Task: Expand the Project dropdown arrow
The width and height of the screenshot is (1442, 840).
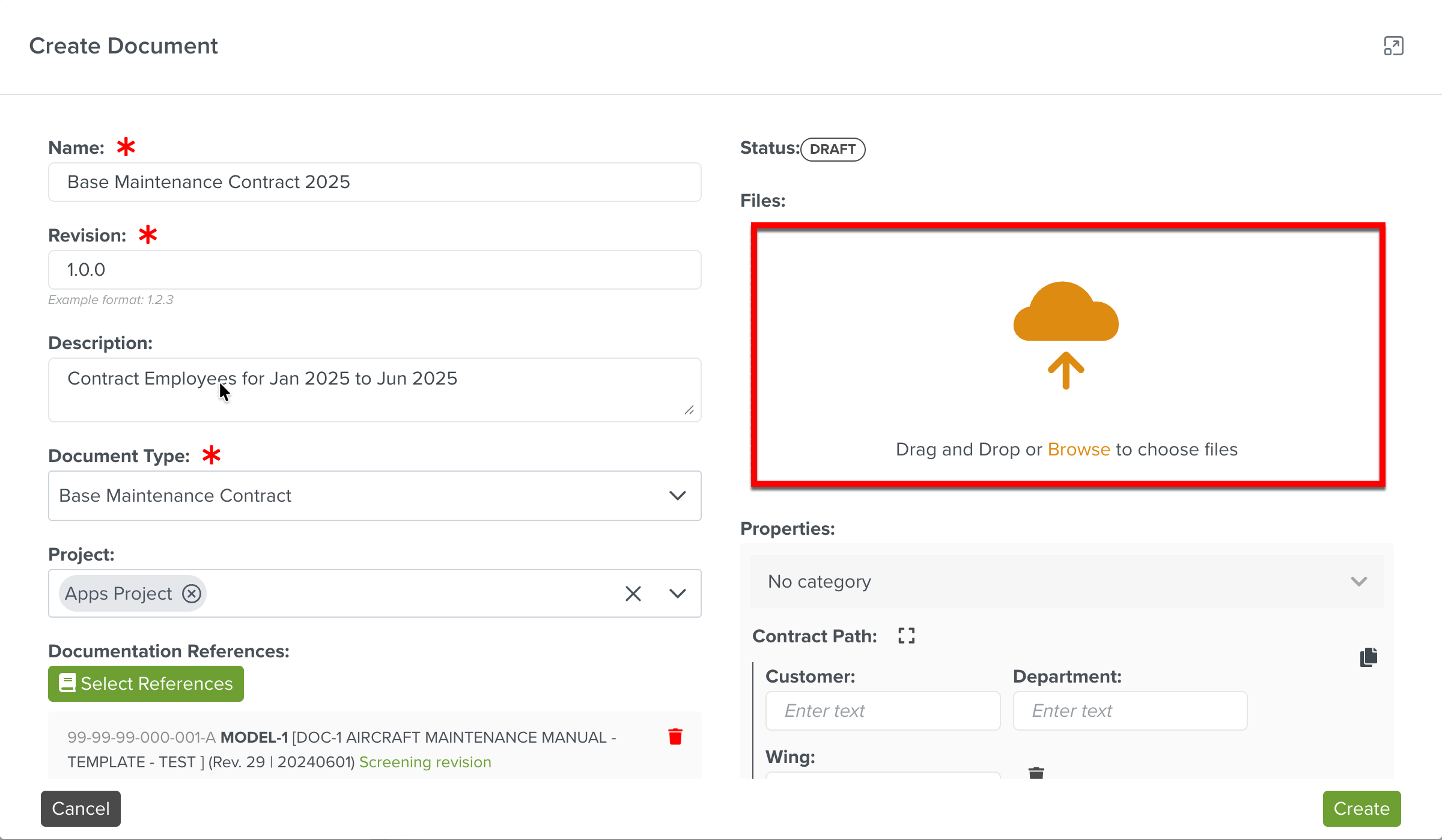Action: [x=677, y=594]
